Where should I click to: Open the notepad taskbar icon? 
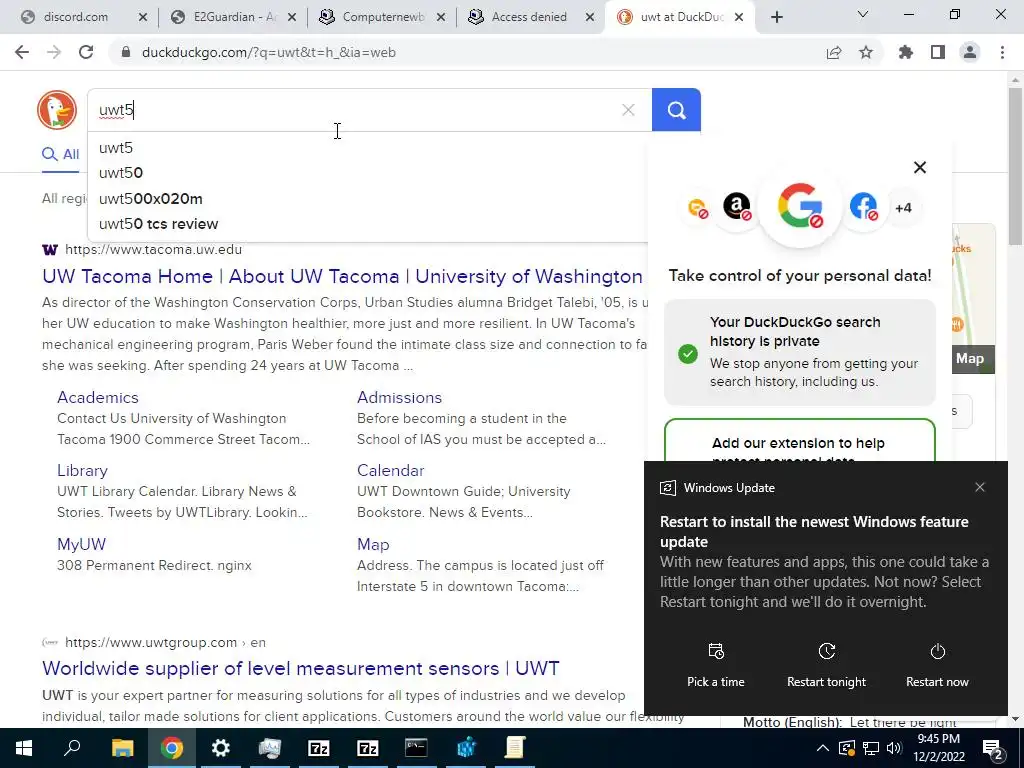coord(515,748)
